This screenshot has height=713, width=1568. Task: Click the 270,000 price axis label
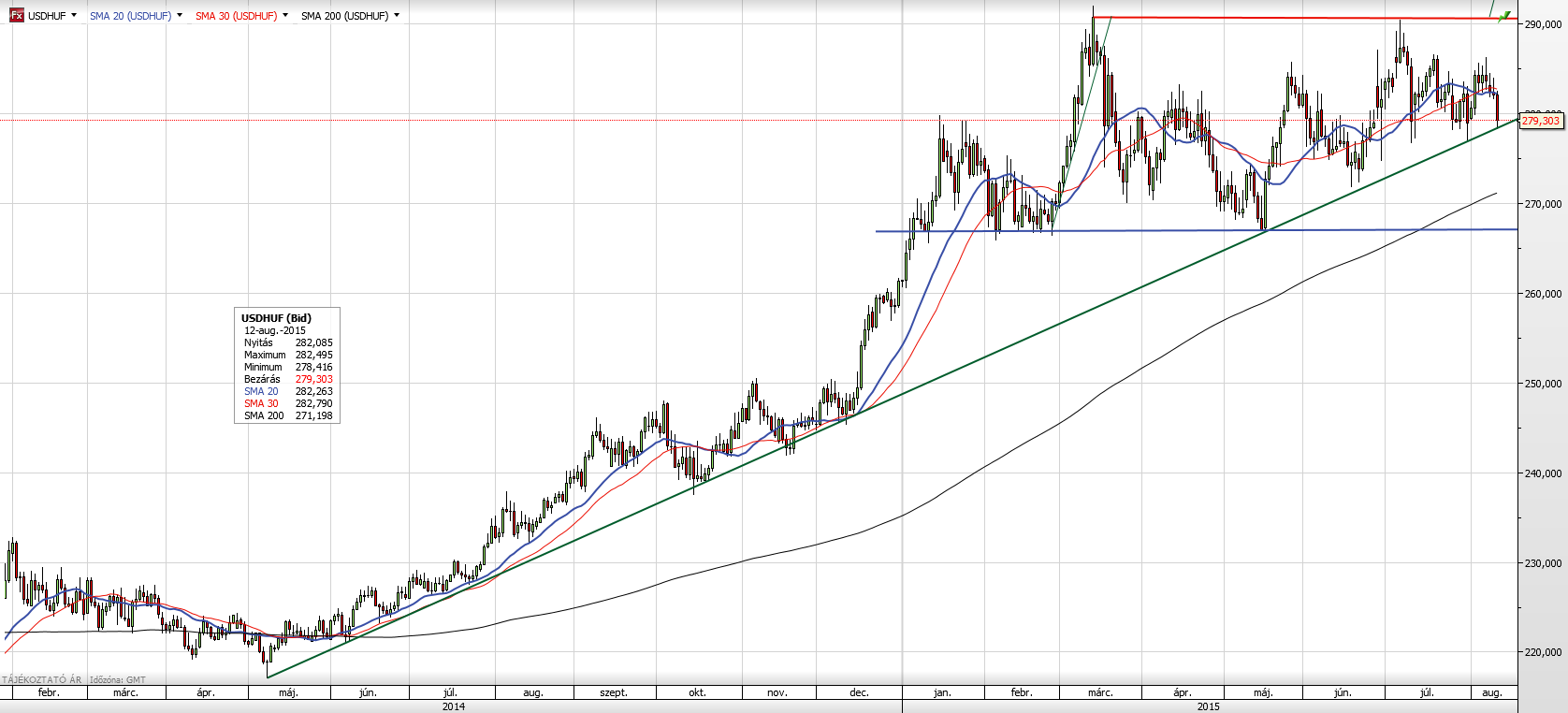pos(1543,204)
